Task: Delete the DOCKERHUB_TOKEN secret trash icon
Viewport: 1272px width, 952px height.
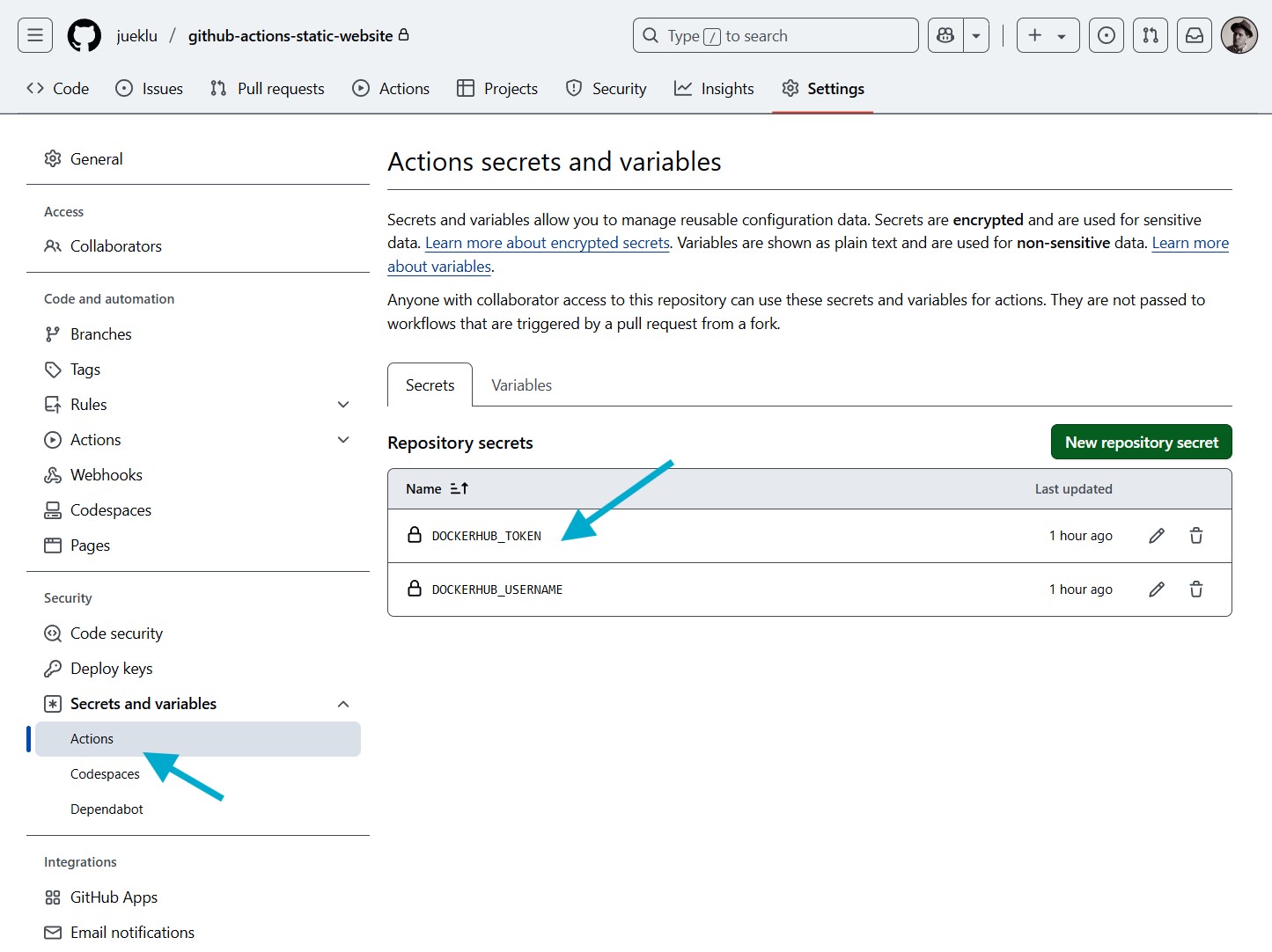Action: point(1195,536)
